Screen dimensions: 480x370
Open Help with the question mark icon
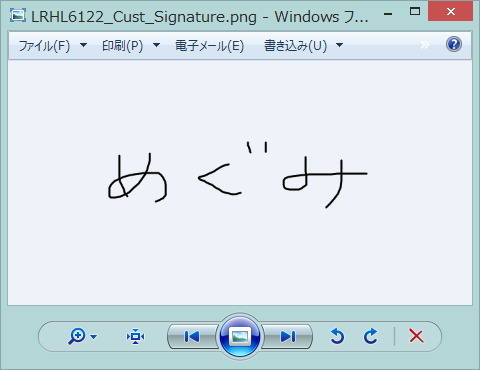[x=454, y=44]
